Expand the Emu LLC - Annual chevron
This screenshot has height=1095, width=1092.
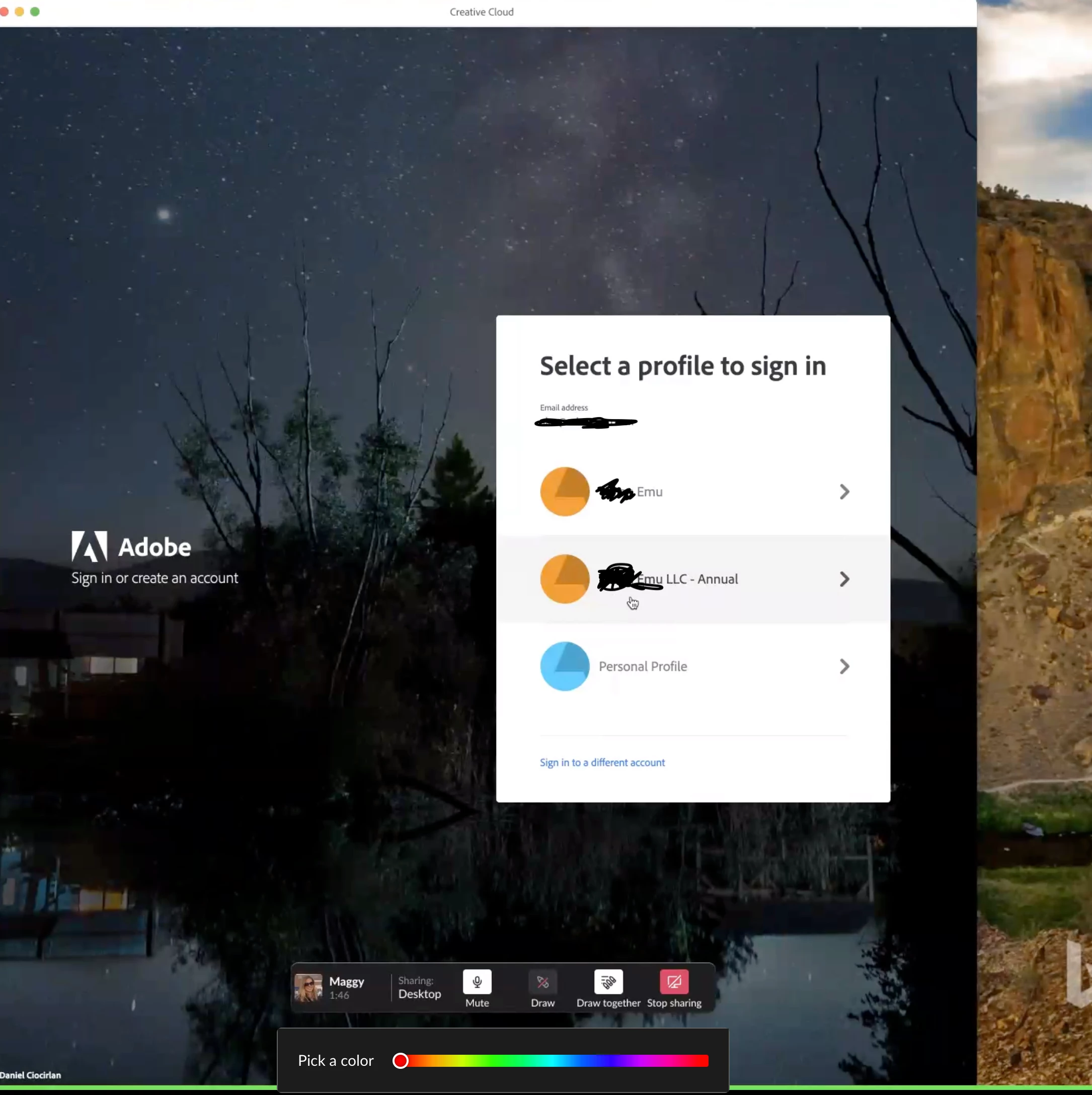click(x=844, y=579)
